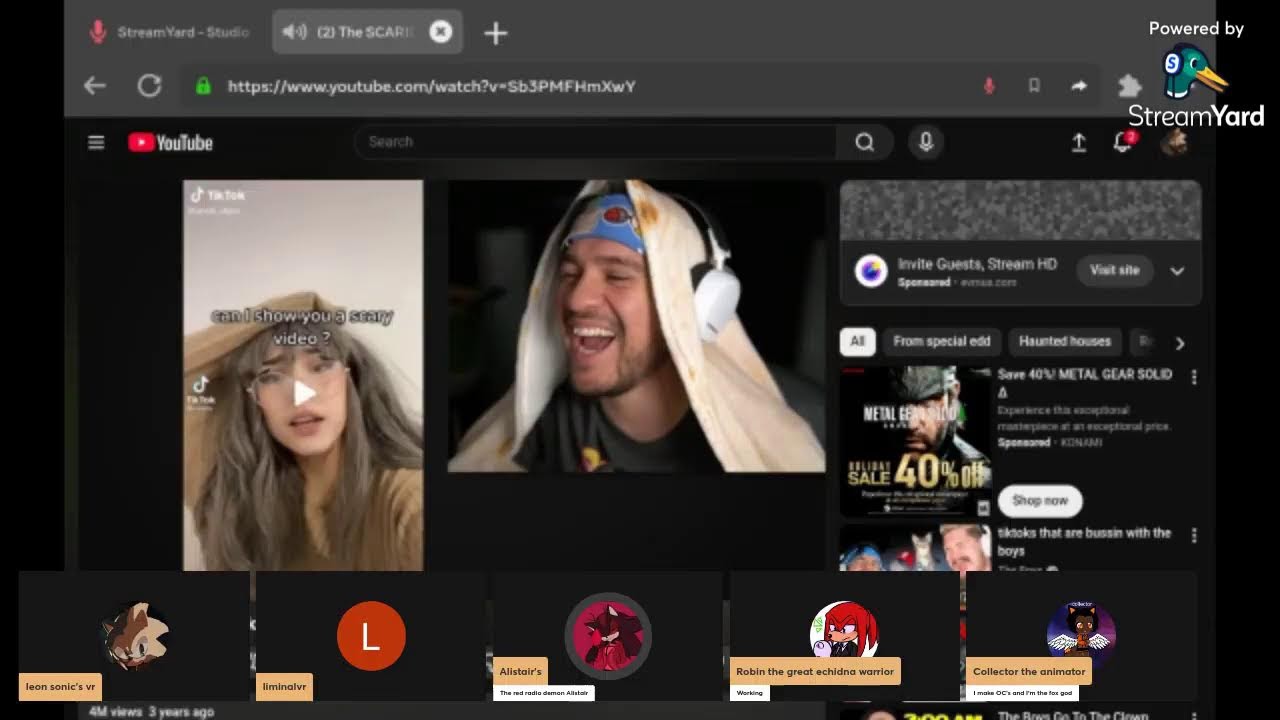Viewport: 1280px width, 720px height.
Task: Click the ad profile circle icon
Action: [x=871, y=271]
